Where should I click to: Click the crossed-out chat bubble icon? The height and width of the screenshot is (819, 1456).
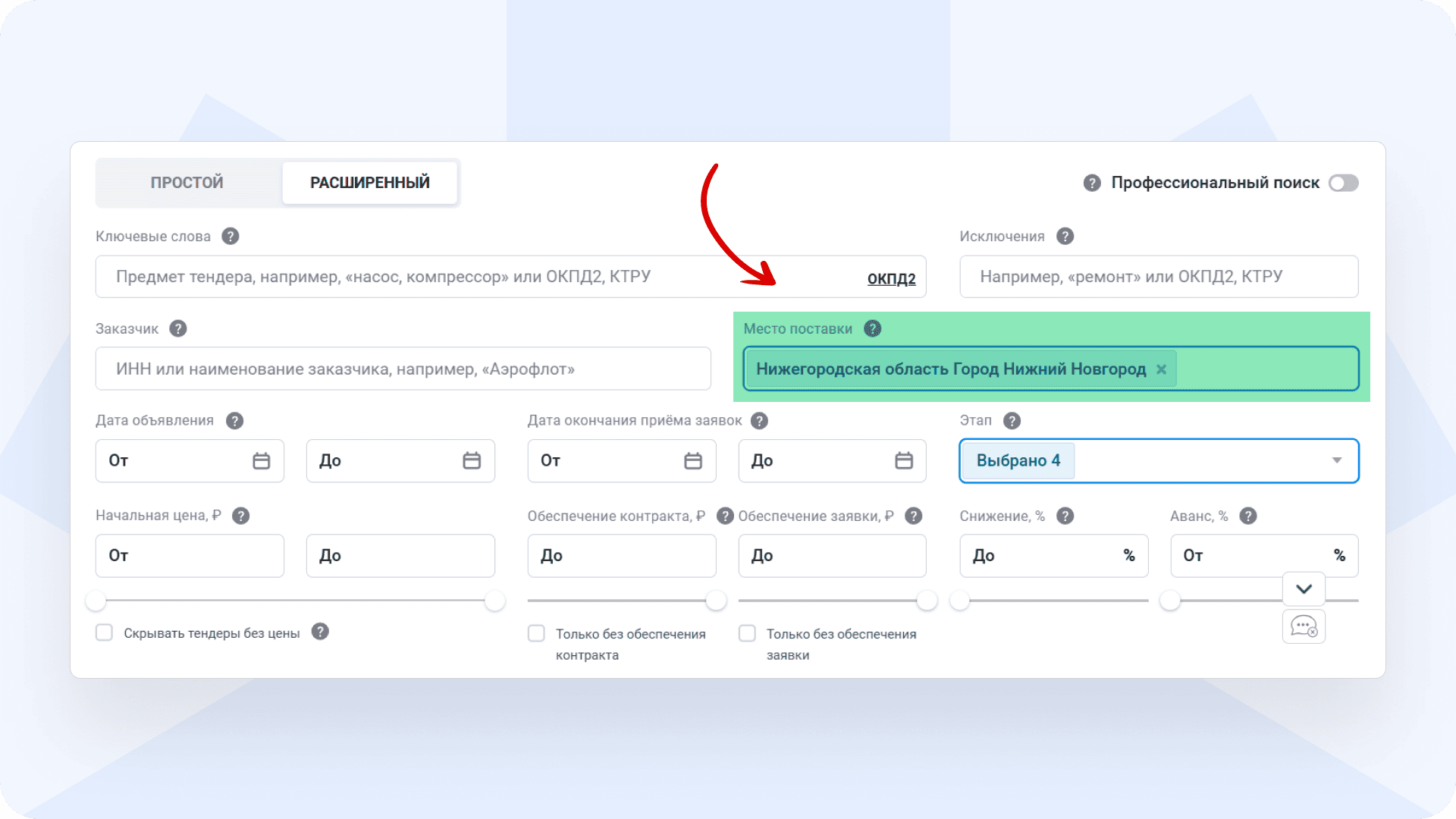(x=1304, y=626)
